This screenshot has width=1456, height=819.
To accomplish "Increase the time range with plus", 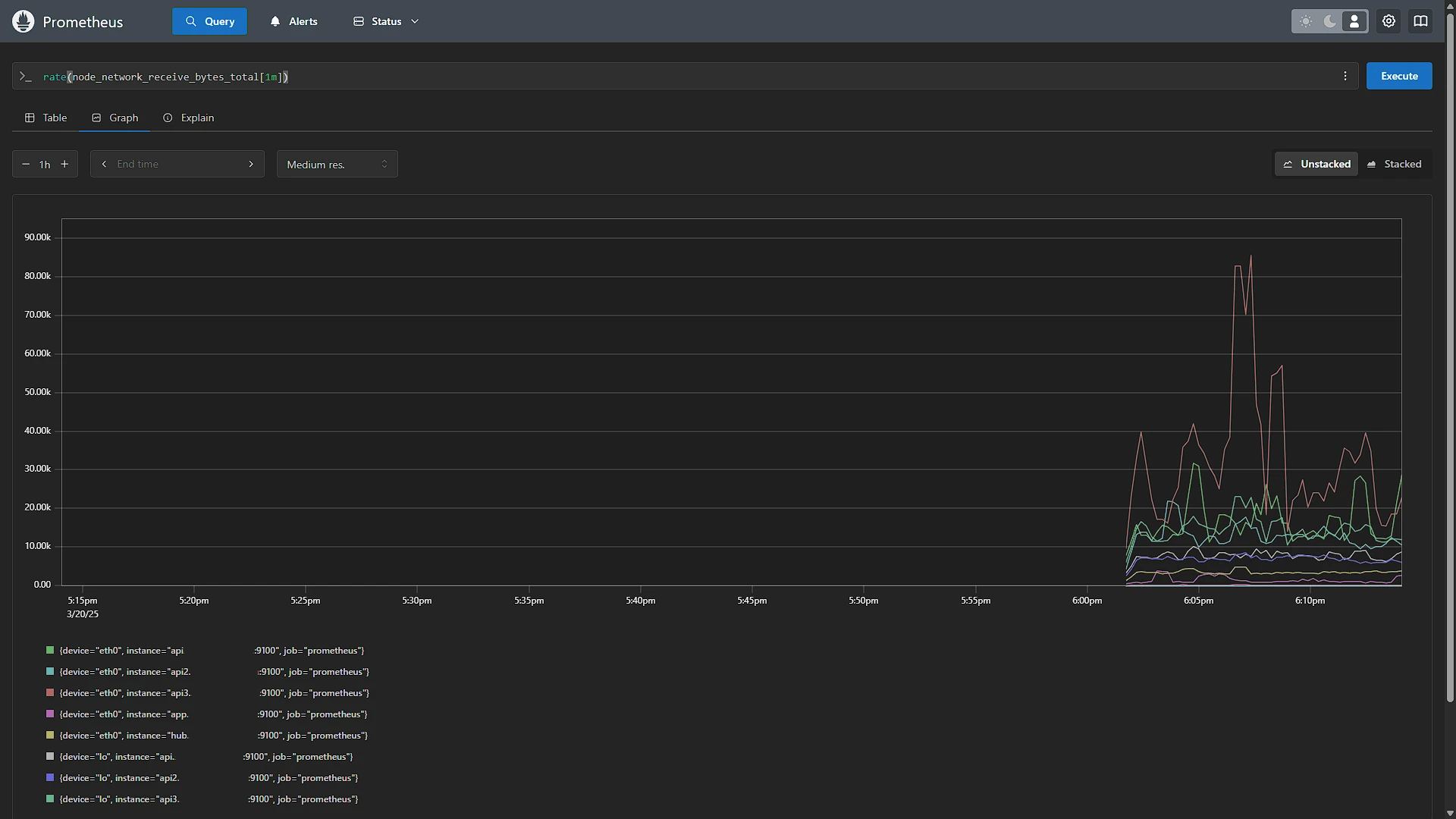I will pyautogui.click(x=64, y=164).
